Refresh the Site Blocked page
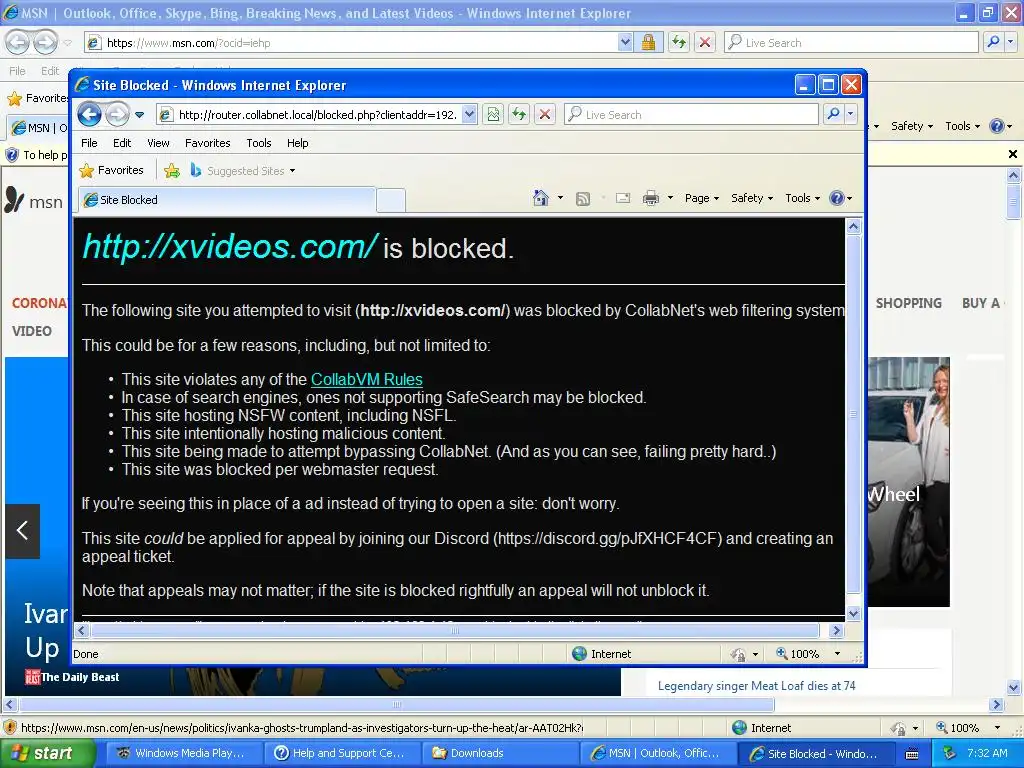1024x768 pixels. [x=519, y=115]
